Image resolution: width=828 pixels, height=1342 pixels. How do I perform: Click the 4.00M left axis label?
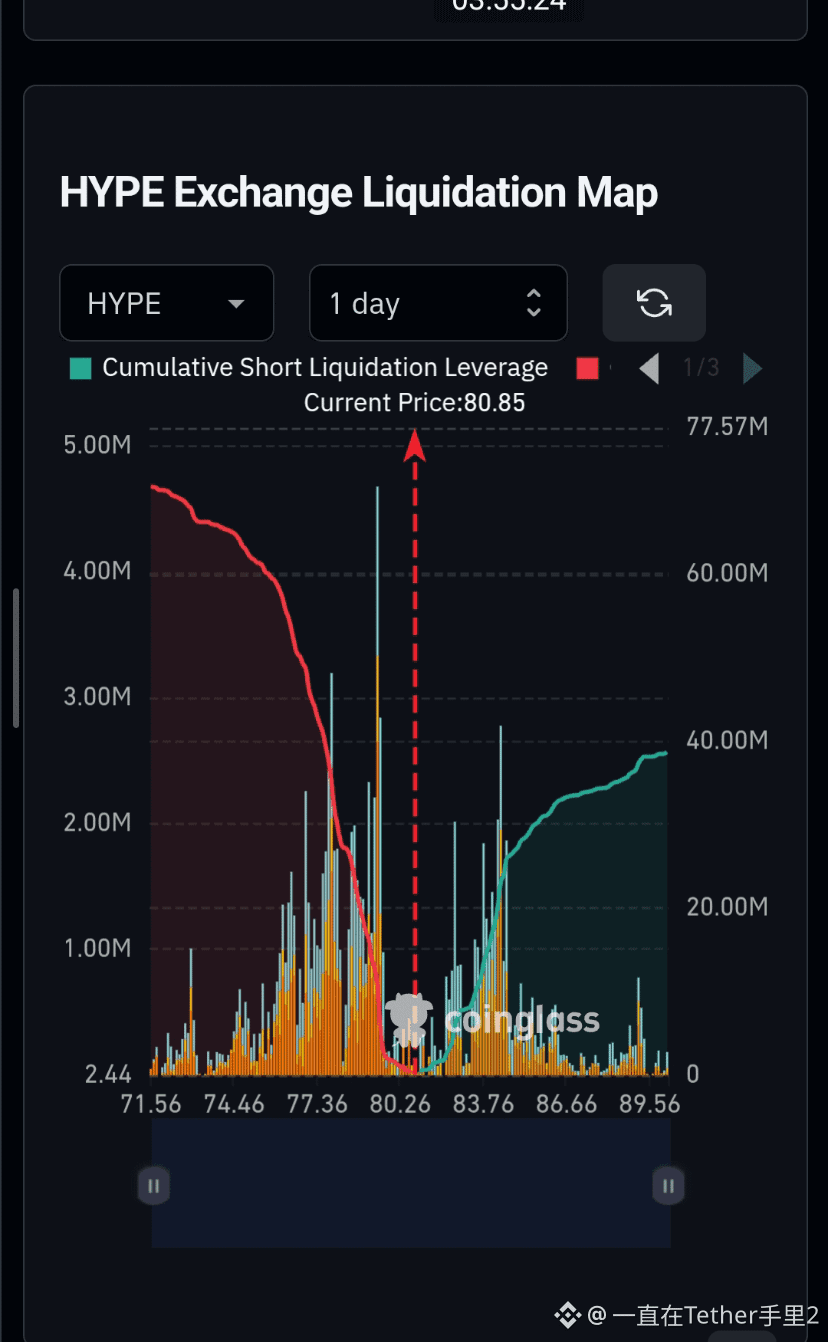(x=98, y=571)
